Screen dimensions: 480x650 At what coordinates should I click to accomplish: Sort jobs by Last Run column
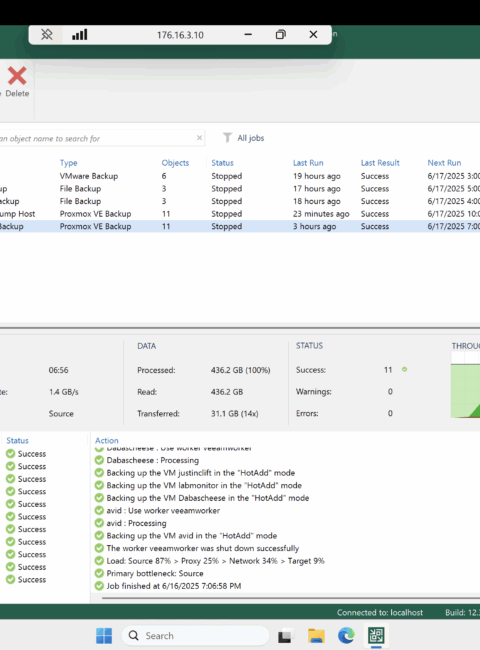pos(308,163)
